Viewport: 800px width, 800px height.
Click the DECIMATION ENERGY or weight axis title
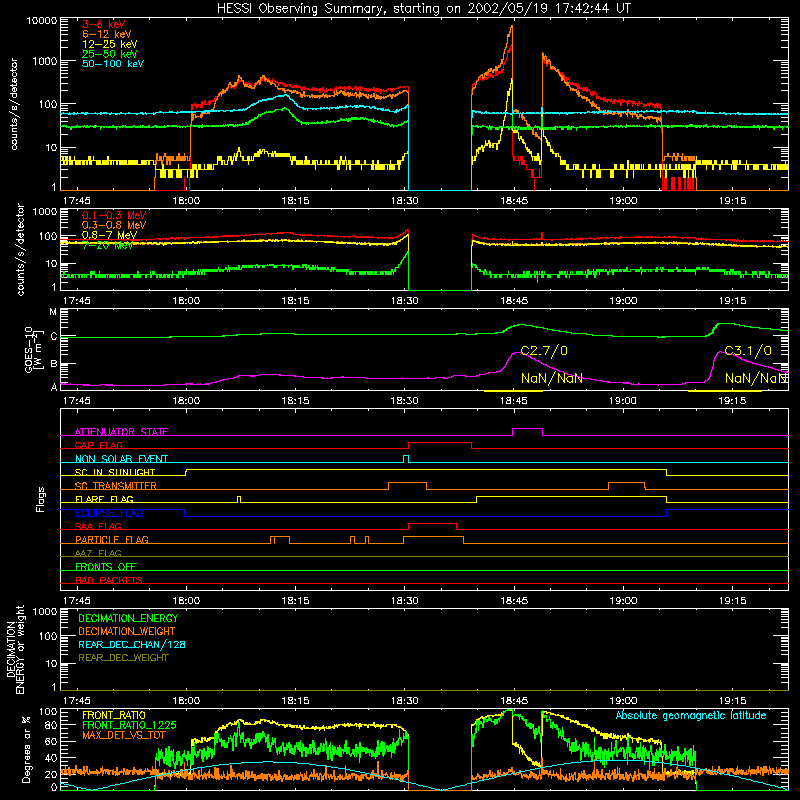[x=15, y=649]
